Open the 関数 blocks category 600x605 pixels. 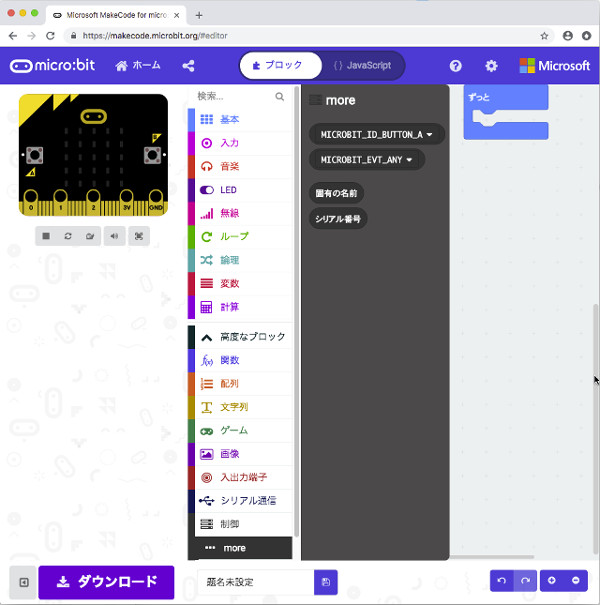pyautogui.click(x=241, y=360)
